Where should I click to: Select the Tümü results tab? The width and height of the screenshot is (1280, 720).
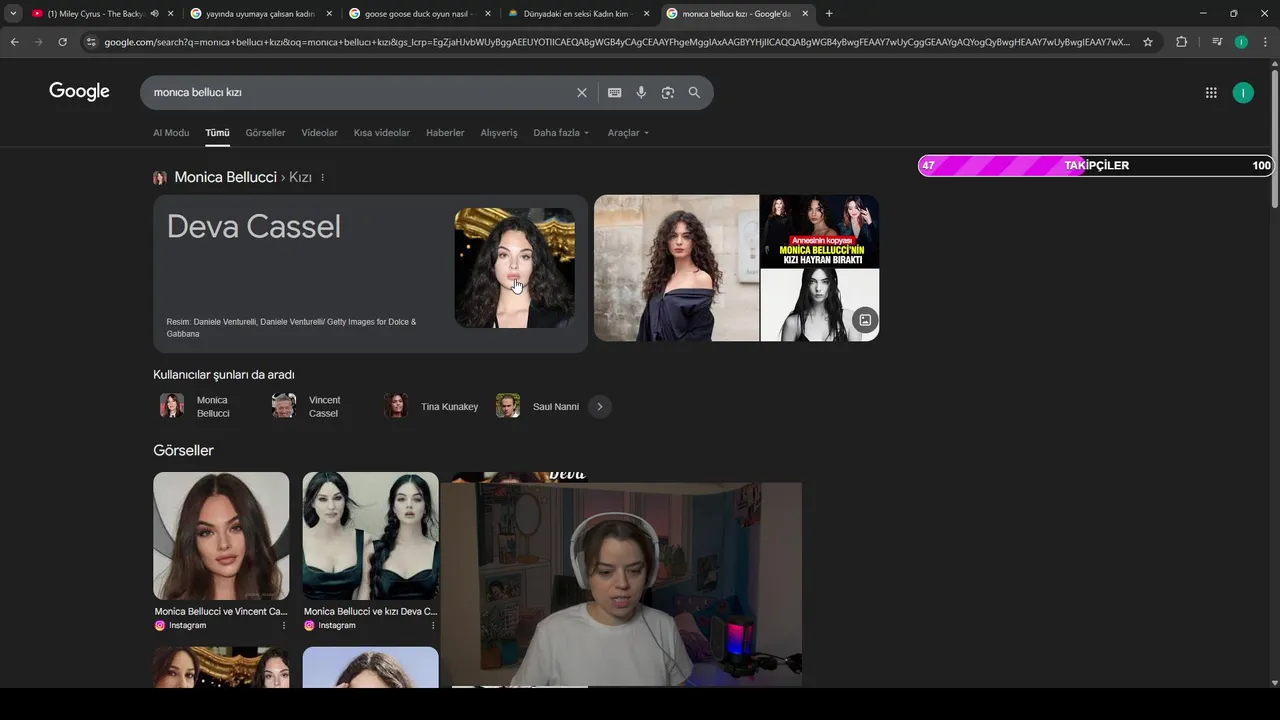tap(217, 133)
